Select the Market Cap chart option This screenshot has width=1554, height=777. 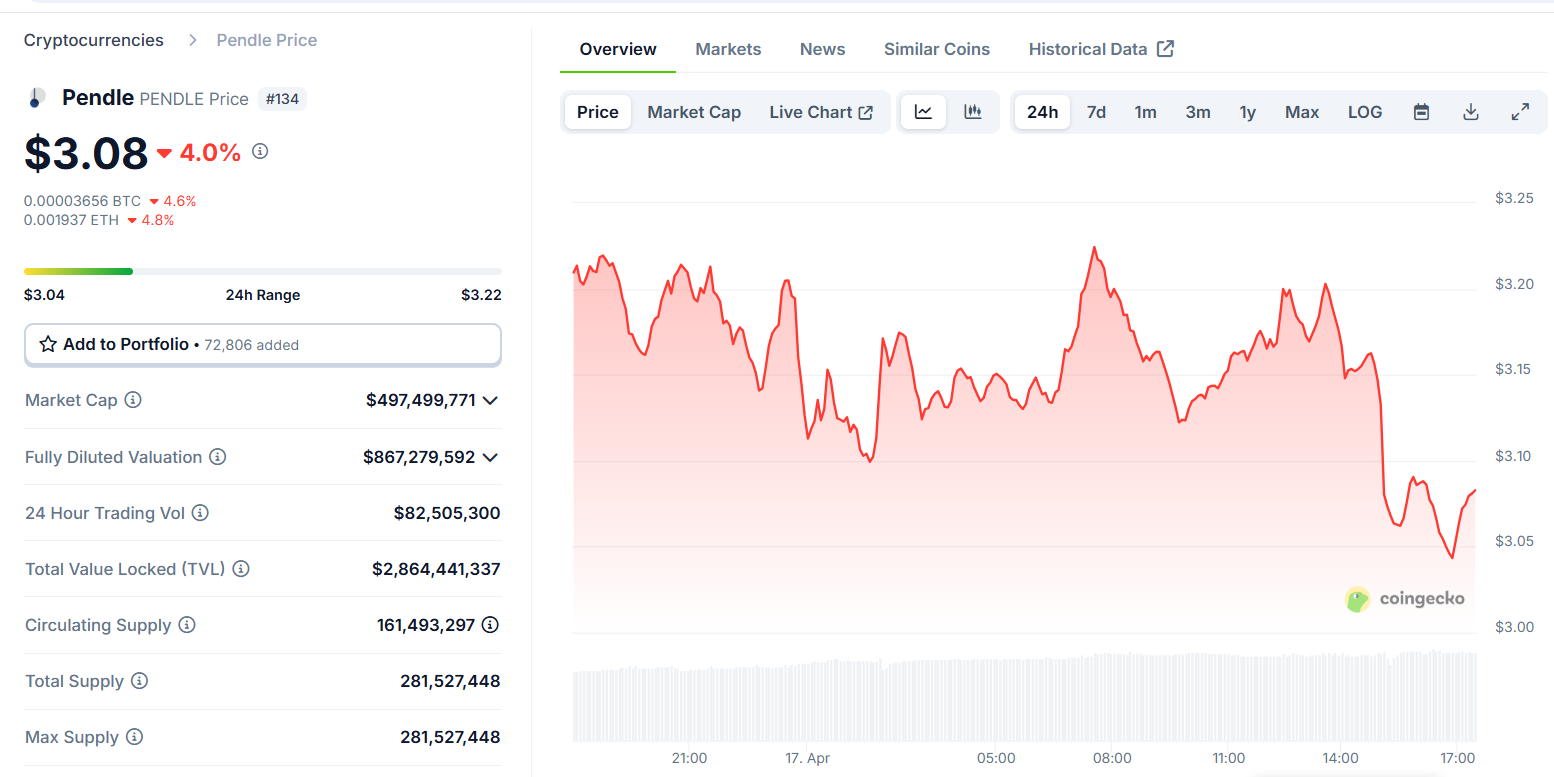[x=693, y=111]
